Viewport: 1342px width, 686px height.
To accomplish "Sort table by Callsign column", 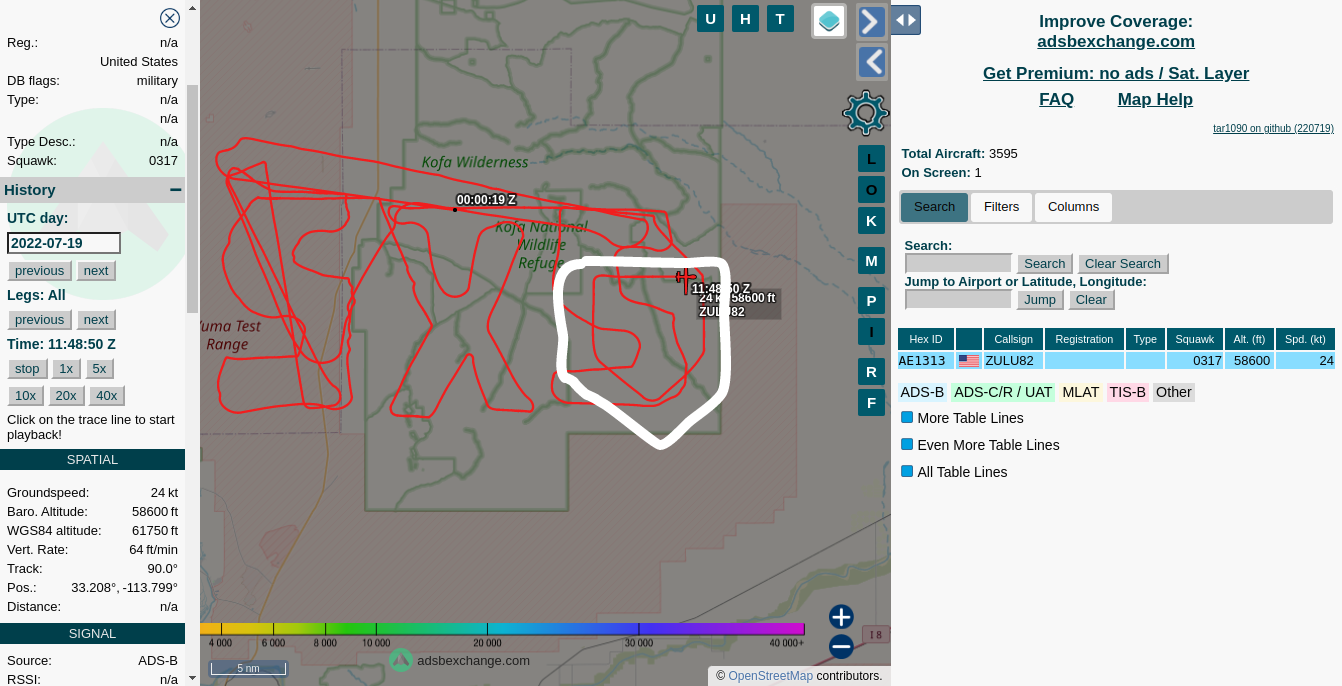I will 1013,339.
